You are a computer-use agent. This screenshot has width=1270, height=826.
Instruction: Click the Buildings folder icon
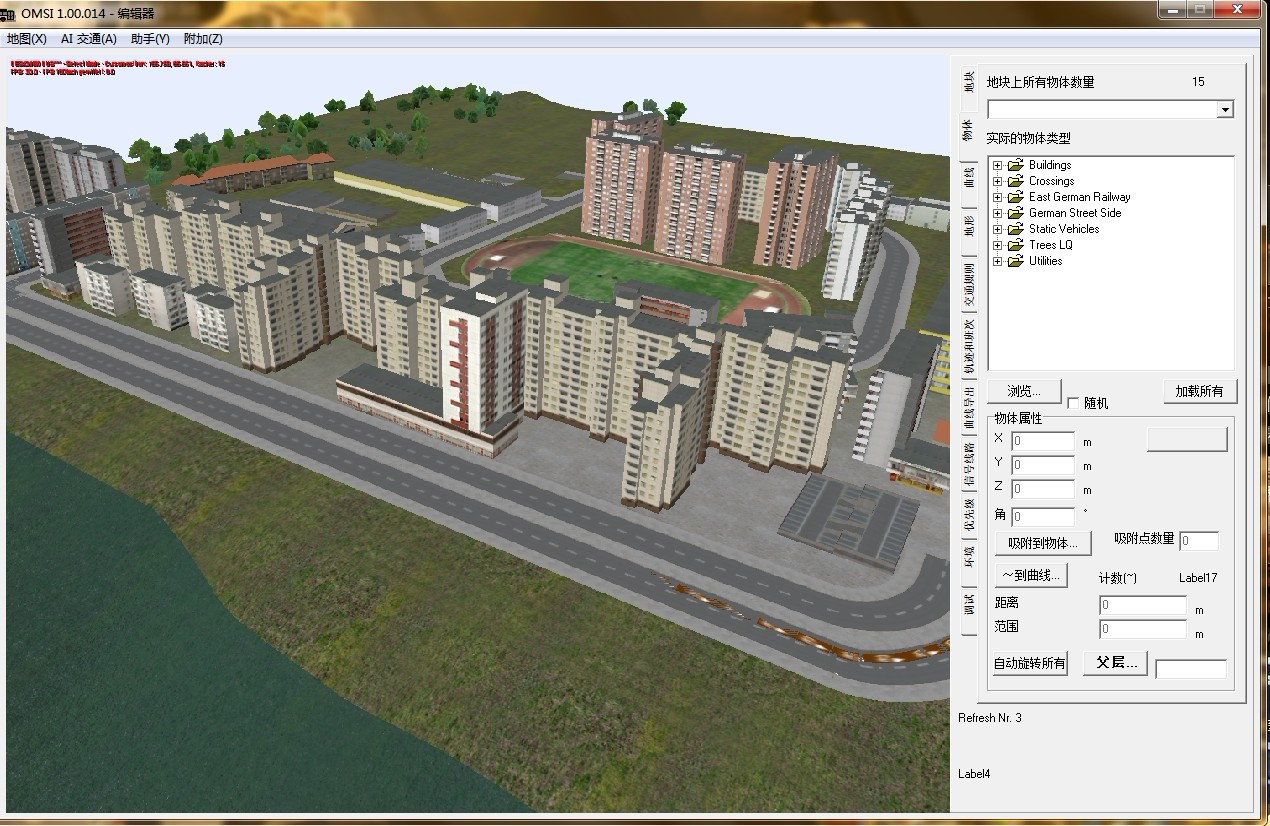(x=1016, y=165)
